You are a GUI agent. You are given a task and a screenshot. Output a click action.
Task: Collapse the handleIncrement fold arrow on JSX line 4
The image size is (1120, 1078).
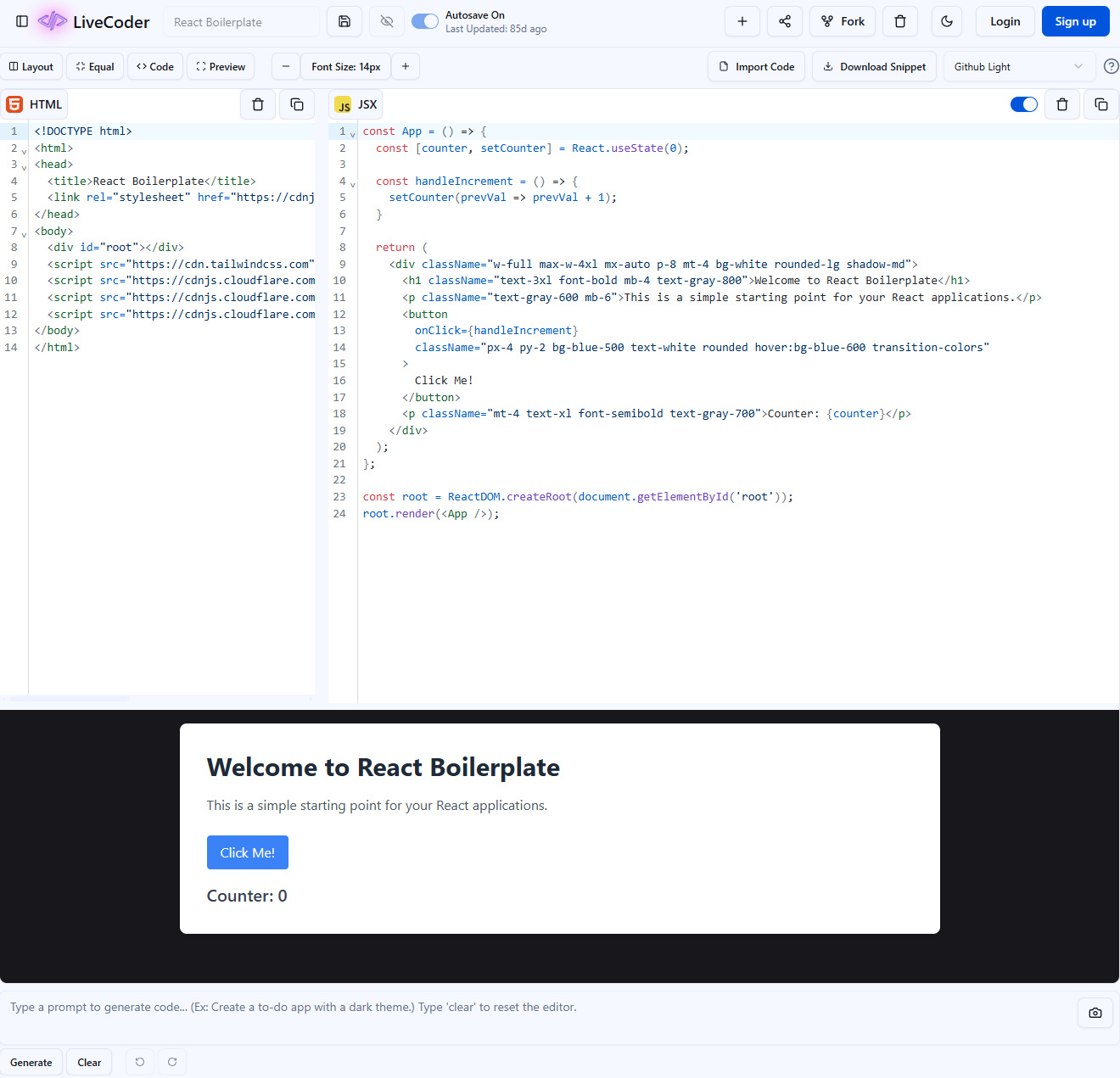coord(353,184)
